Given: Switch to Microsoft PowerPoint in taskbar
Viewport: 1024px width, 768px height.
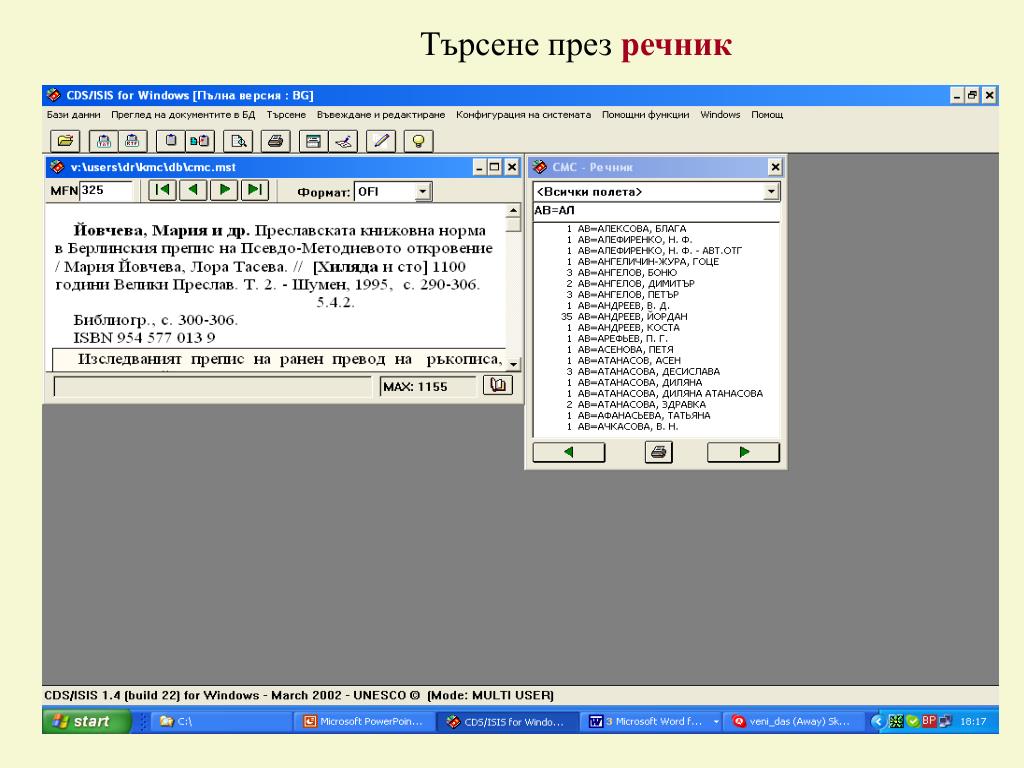Looking at the screenshot, I should tap(365, 722).
